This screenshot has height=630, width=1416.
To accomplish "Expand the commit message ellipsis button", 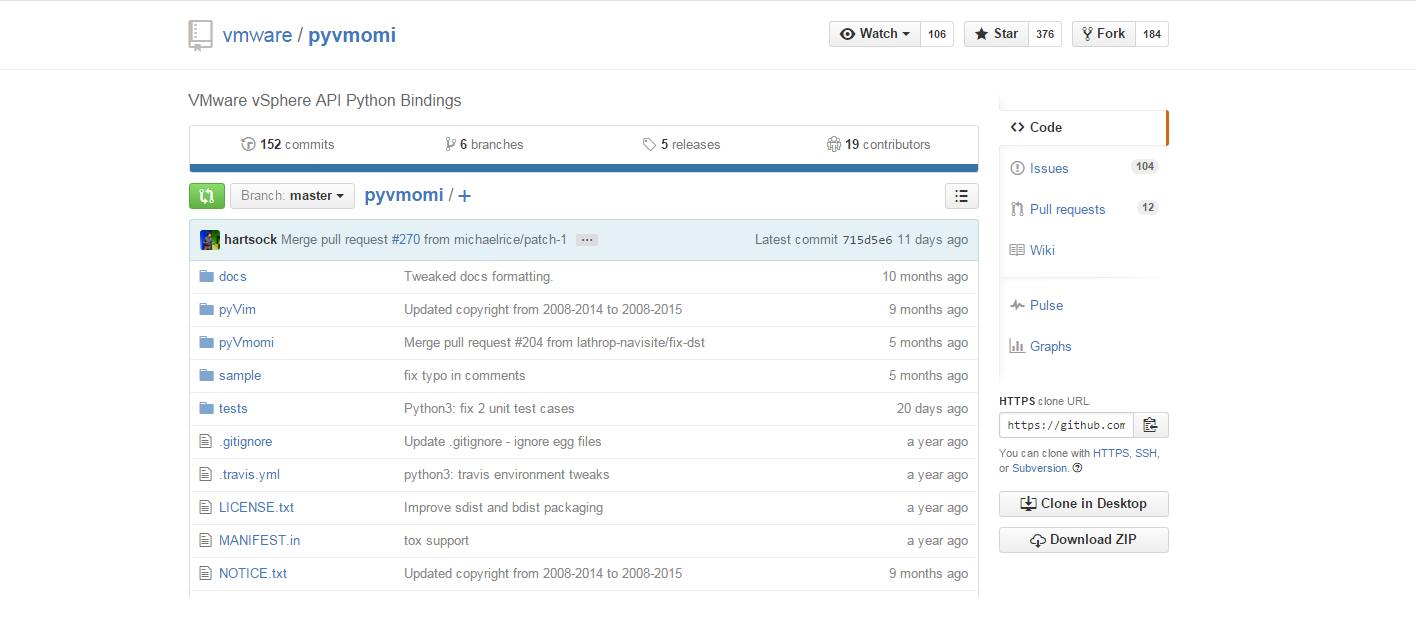I will tap(587, 240).
